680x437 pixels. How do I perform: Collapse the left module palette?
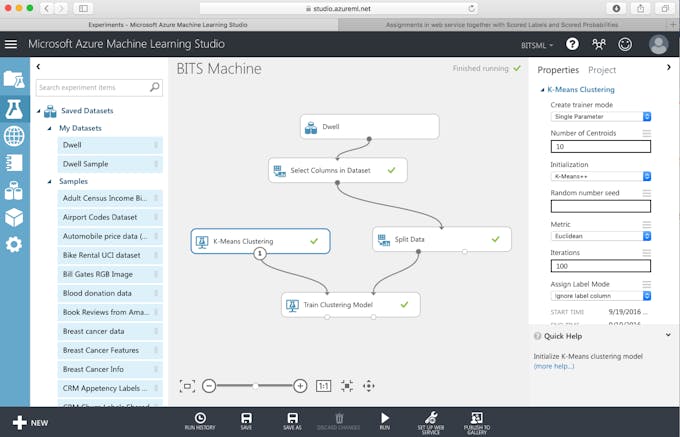pyautogui.click(x=38, y=66)
